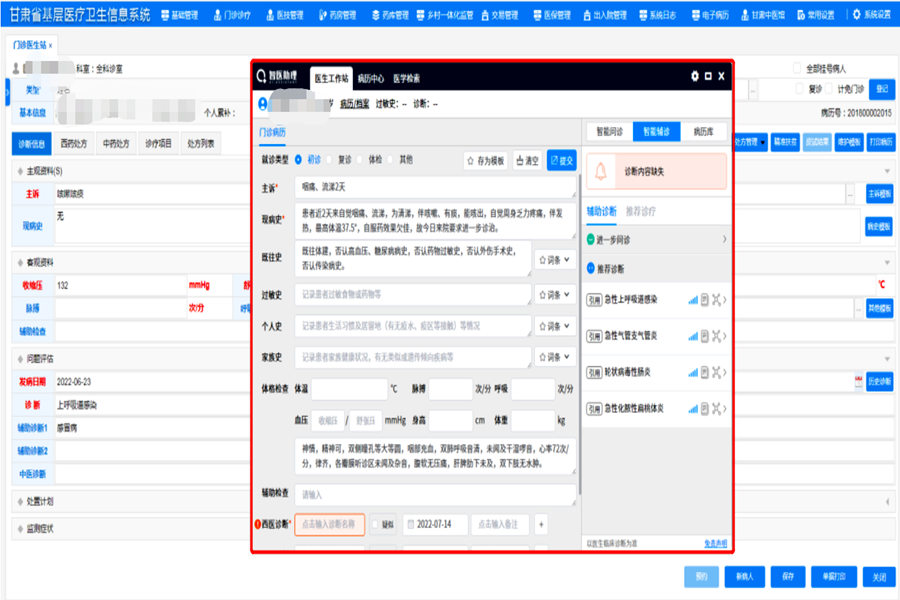
Task: Select the 复诊 visit type radio button
Action: click(333, 159)
